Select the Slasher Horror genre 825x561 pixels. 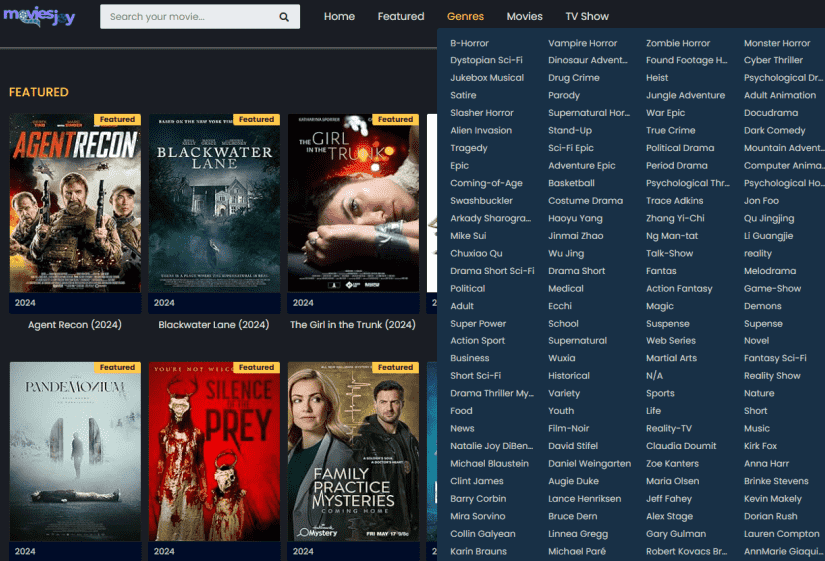[482, 113]
